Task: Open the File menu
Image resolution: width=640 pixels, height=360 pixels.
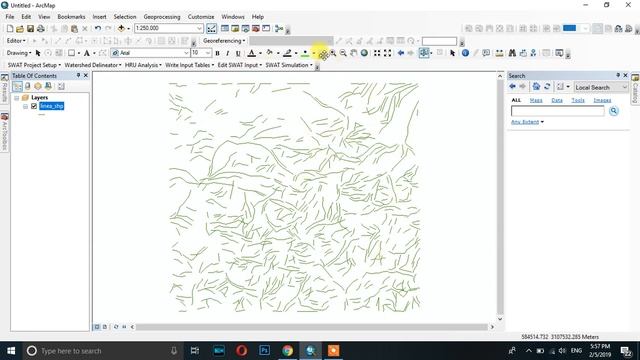Action: coord(10,17)
